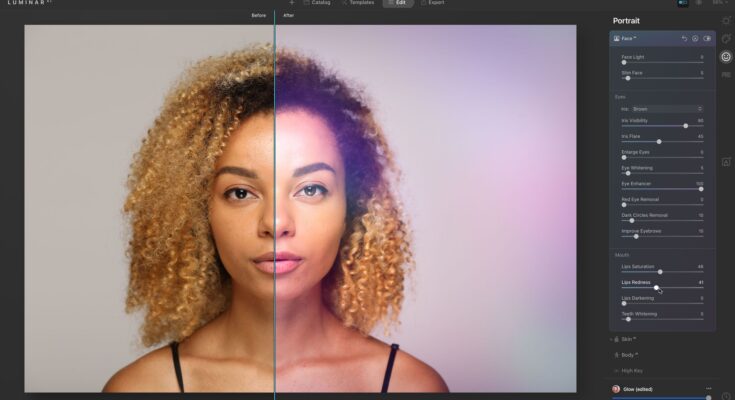The width and height of the screenshot is (735, 400).
Task: Click the Professional PRO tools icon
Action: pos(726,75)
